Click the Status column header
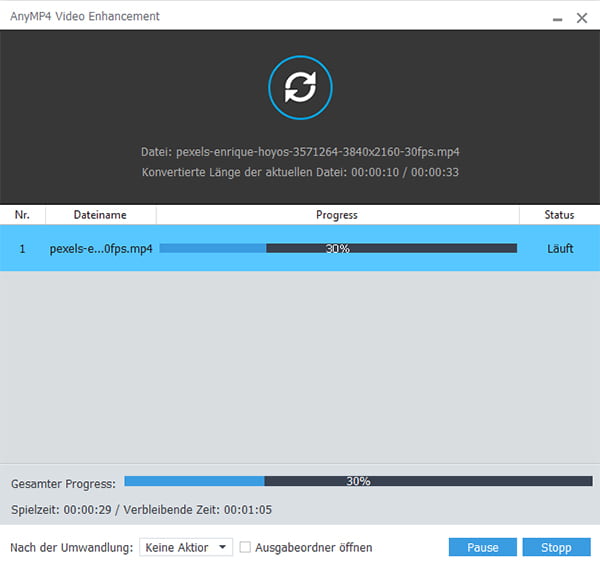The image size is (600, 571). coord(559,215)
